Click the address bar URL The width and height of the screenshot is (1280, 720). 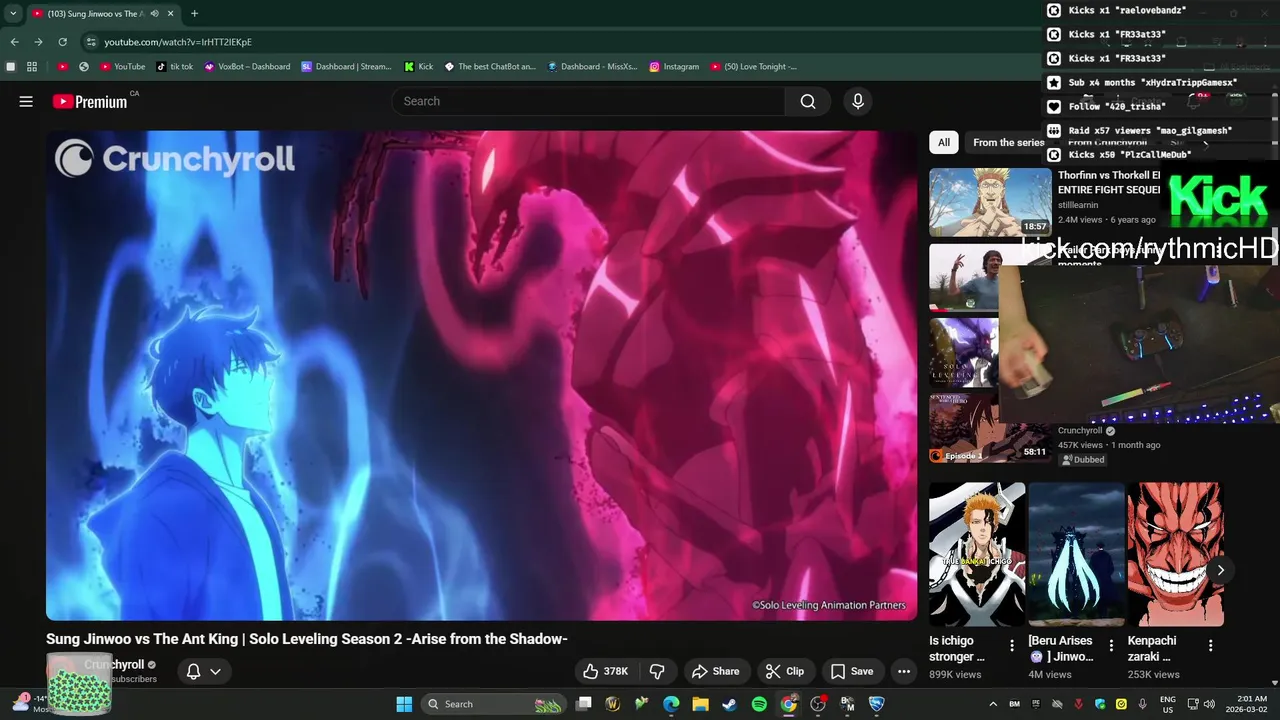point(178,42)
